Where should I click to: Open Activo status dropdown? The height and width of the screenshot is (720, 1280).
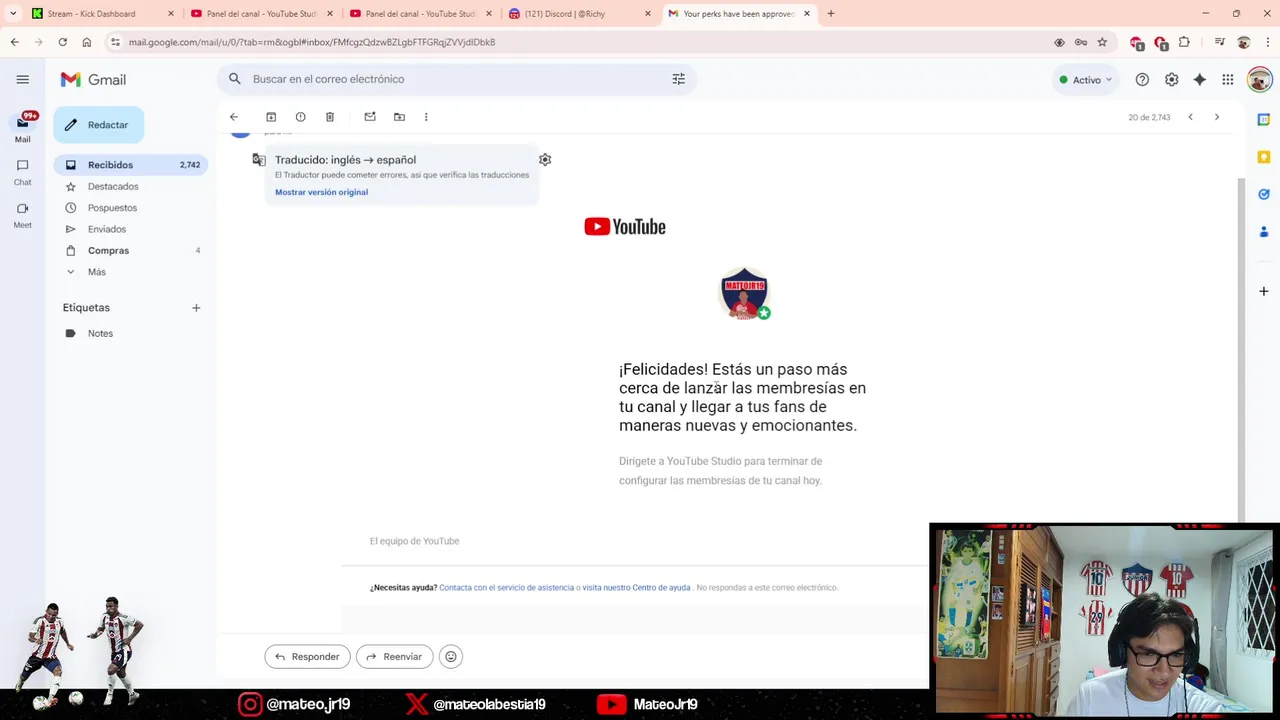pos(1086,80)
